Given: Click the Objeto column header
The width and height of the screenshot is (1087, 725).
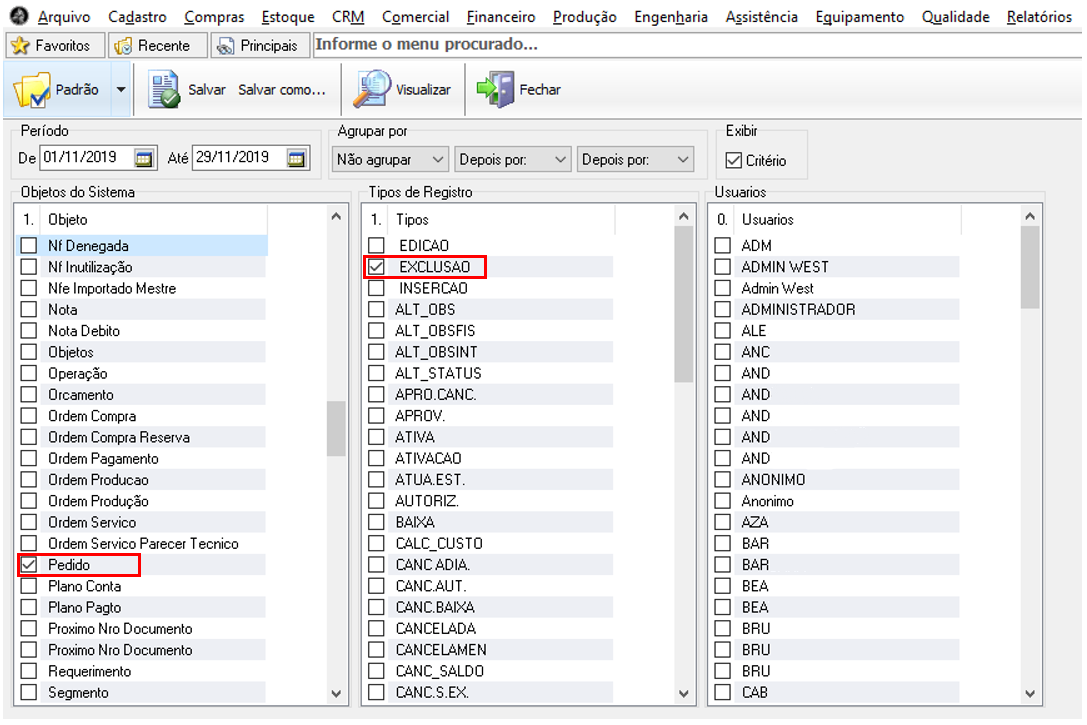Looking at the screenshot, I should tap(153, 220).
